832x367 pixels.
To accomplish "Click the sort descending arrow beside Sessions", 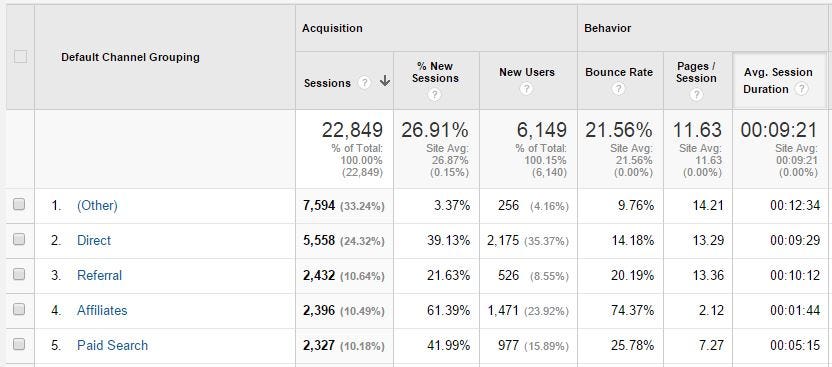I will coord(385,81).
